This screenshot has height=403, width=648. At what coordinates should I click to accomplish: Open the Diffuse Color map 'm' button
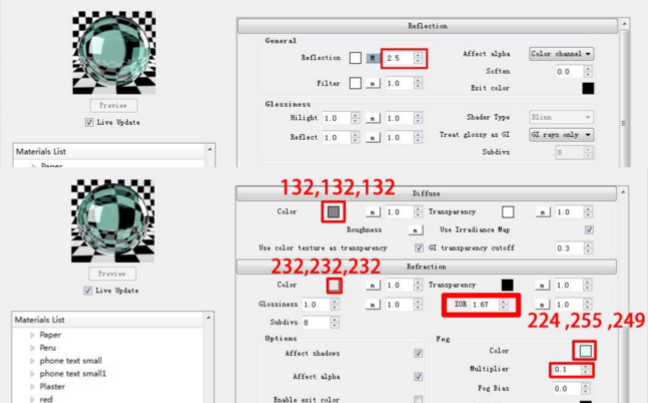pyautogui.click(x=373, y=212)
